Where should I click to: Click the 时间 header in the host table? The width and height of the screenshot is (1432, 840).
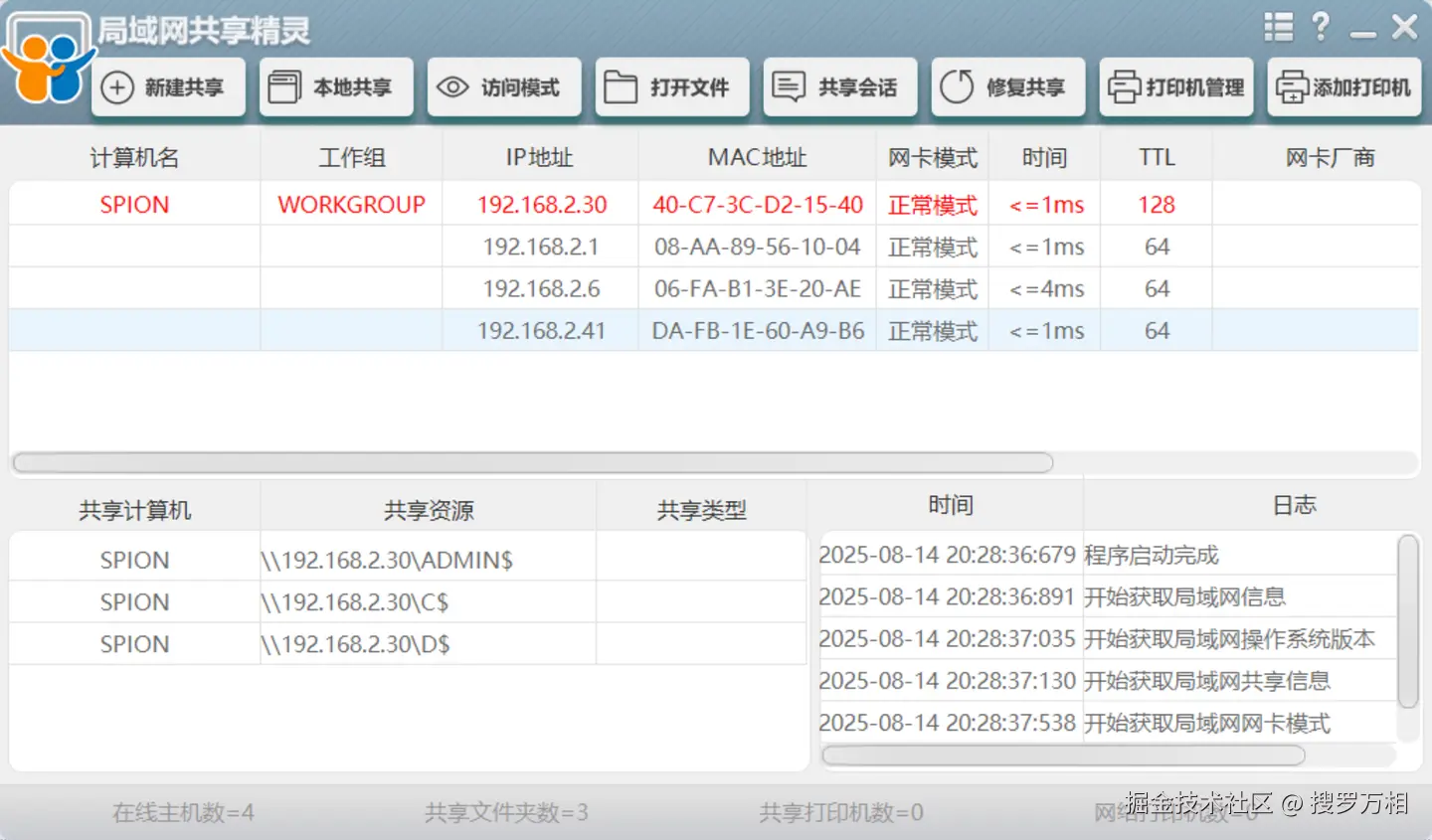(x=1044, y=157)
